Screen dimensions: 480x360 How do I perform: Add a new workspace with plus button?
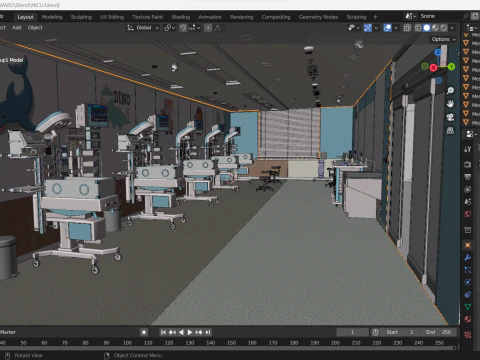pos(375,17)
